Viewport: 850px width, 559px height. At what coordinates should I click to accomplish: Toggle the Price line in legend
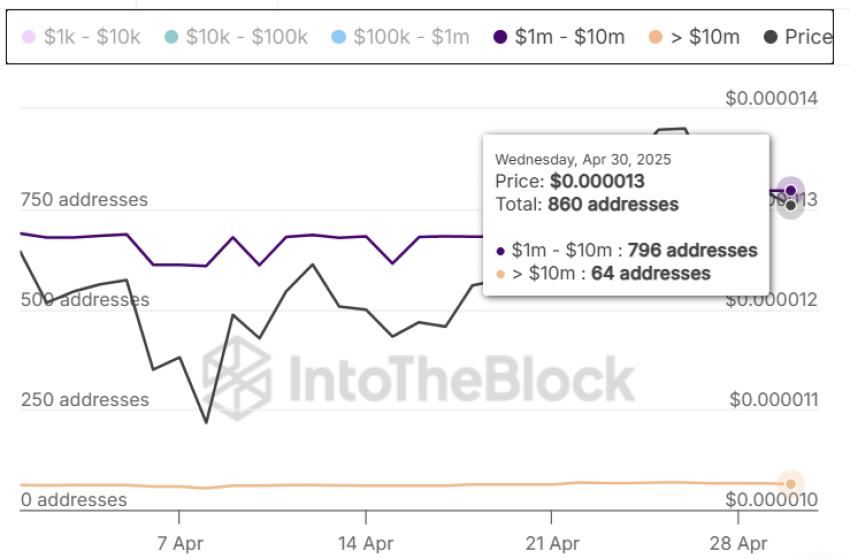coord(797,37)
